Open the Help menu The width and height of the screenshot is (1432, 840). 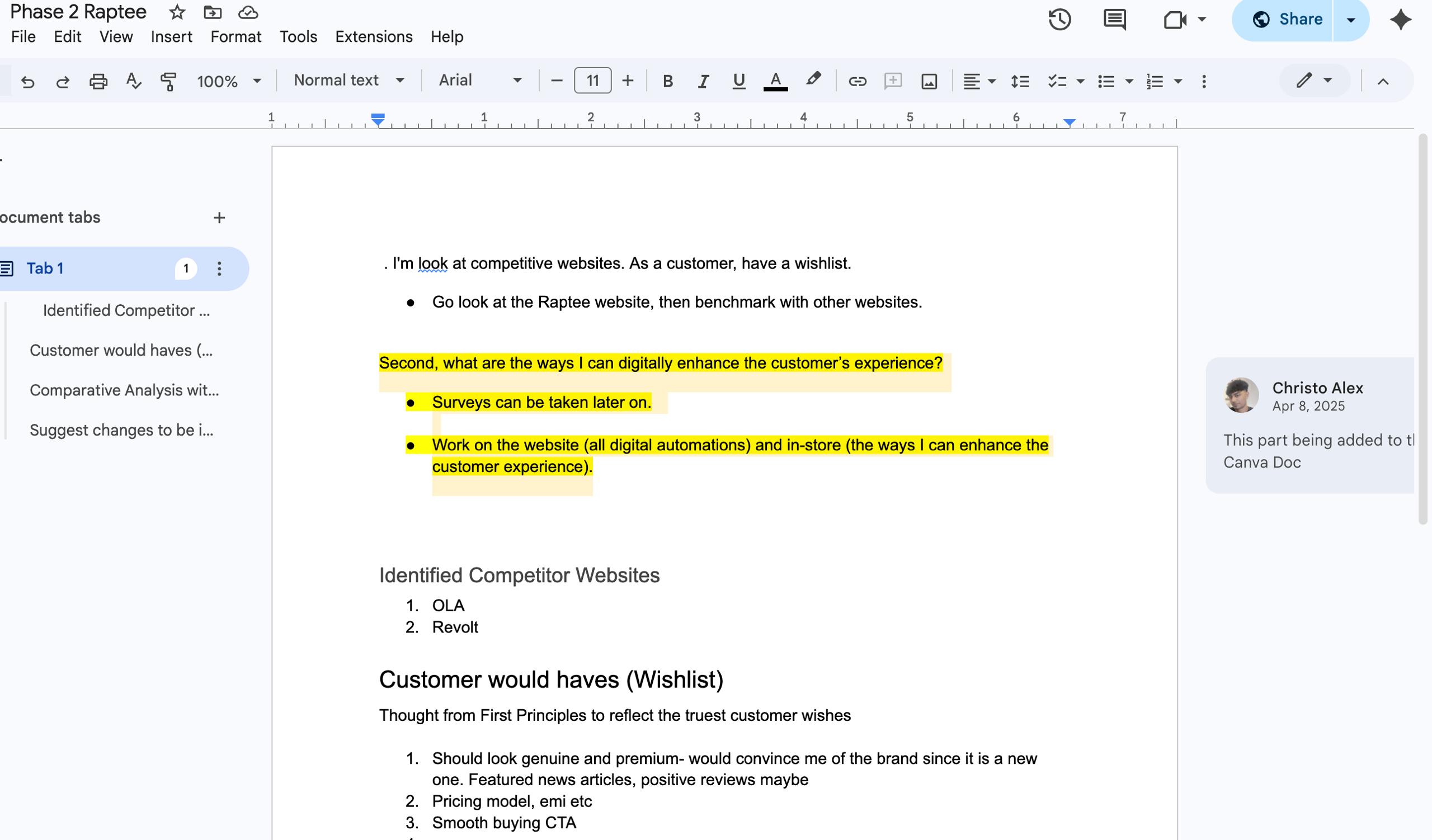coord(446,37)
